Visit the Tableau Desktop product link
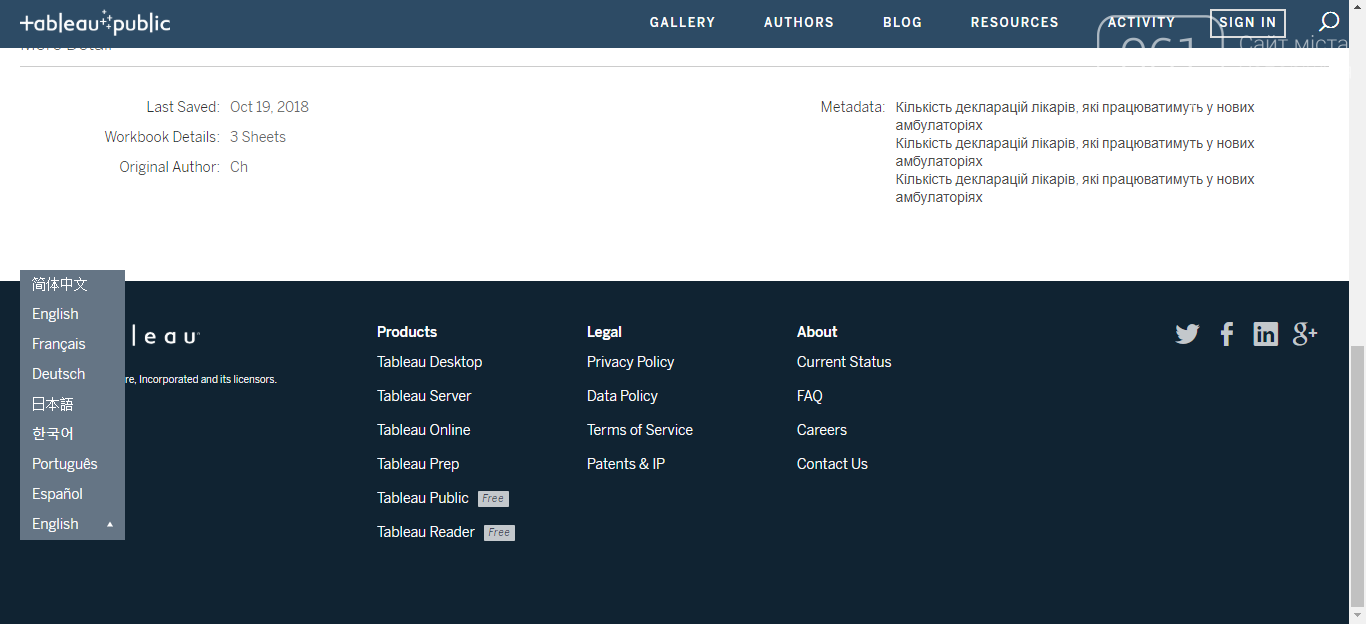Image resolution: width=1366 pixels, height=624 pixels. point(429,362)
